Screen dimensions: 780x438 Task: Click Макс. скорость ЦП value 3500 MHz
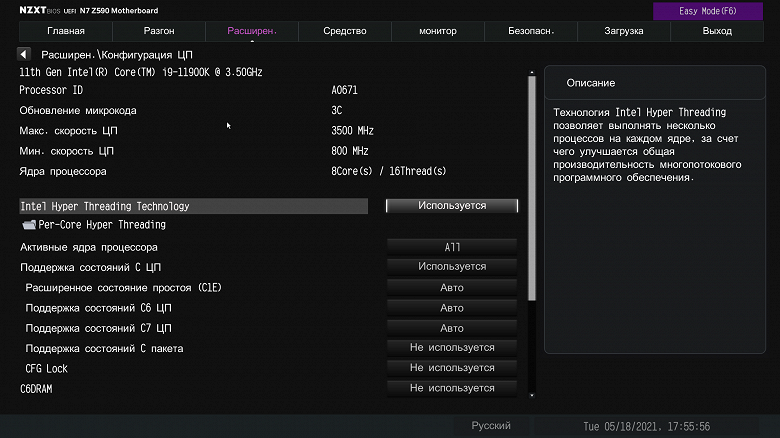click(352, 131)
